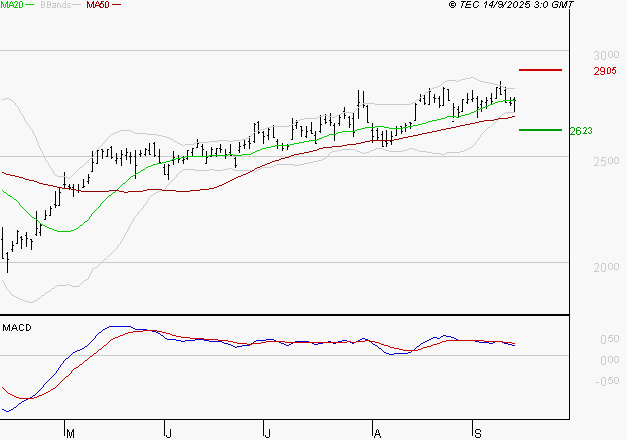Click the MACD -050 axis label

[606, 380]
